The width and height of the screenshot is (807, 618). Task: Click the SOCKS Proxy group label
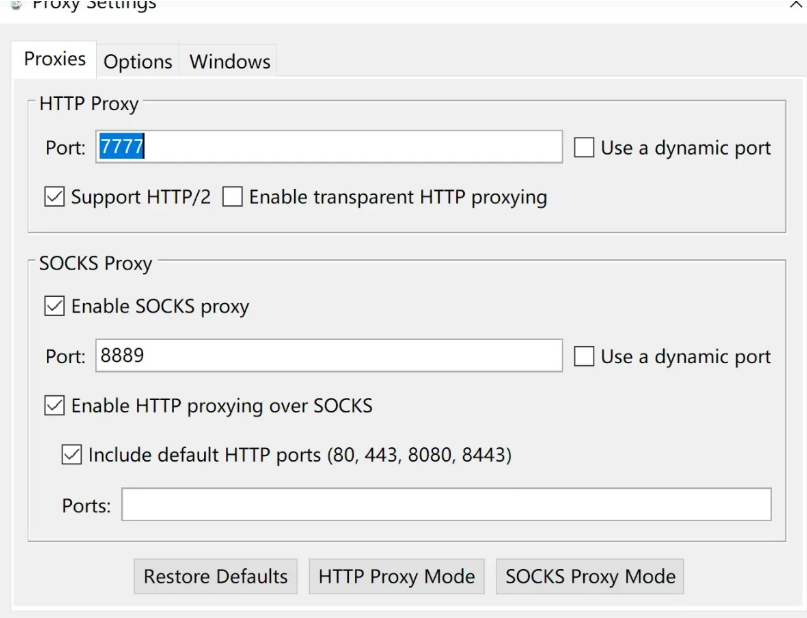click(96, 263)
